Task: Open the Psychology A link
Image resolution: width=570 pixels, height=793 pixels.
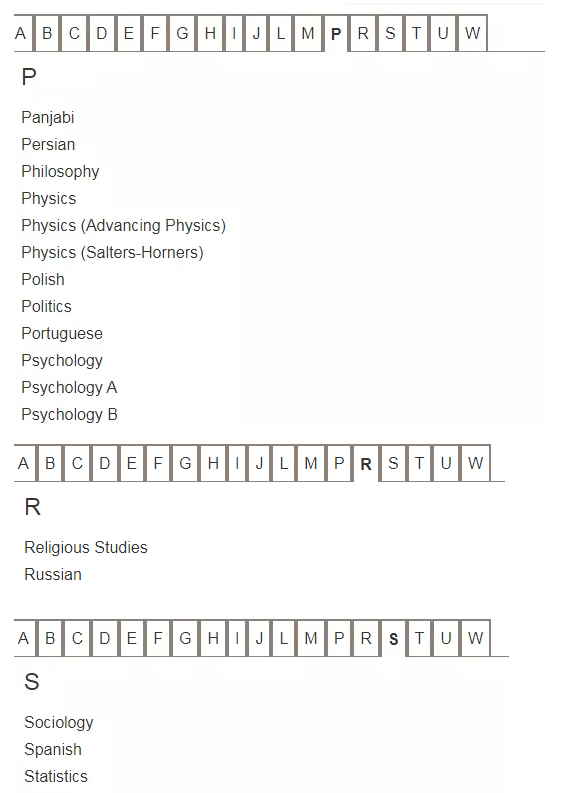Action: (x=69, y=387)
